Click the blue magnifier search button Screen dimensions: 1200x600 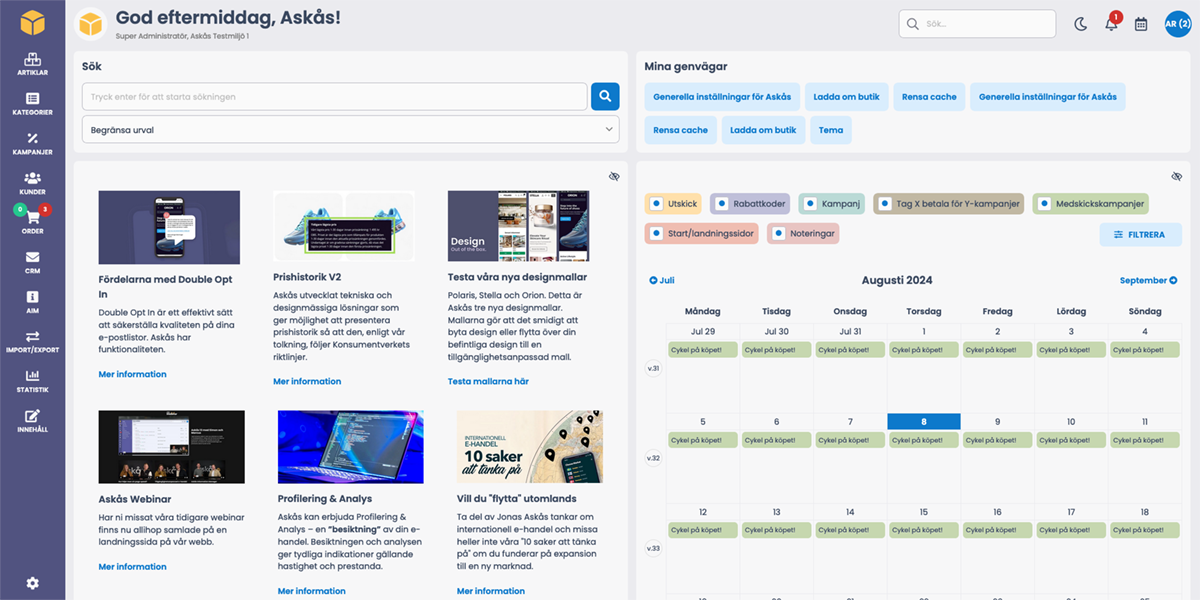coord(605,96)
